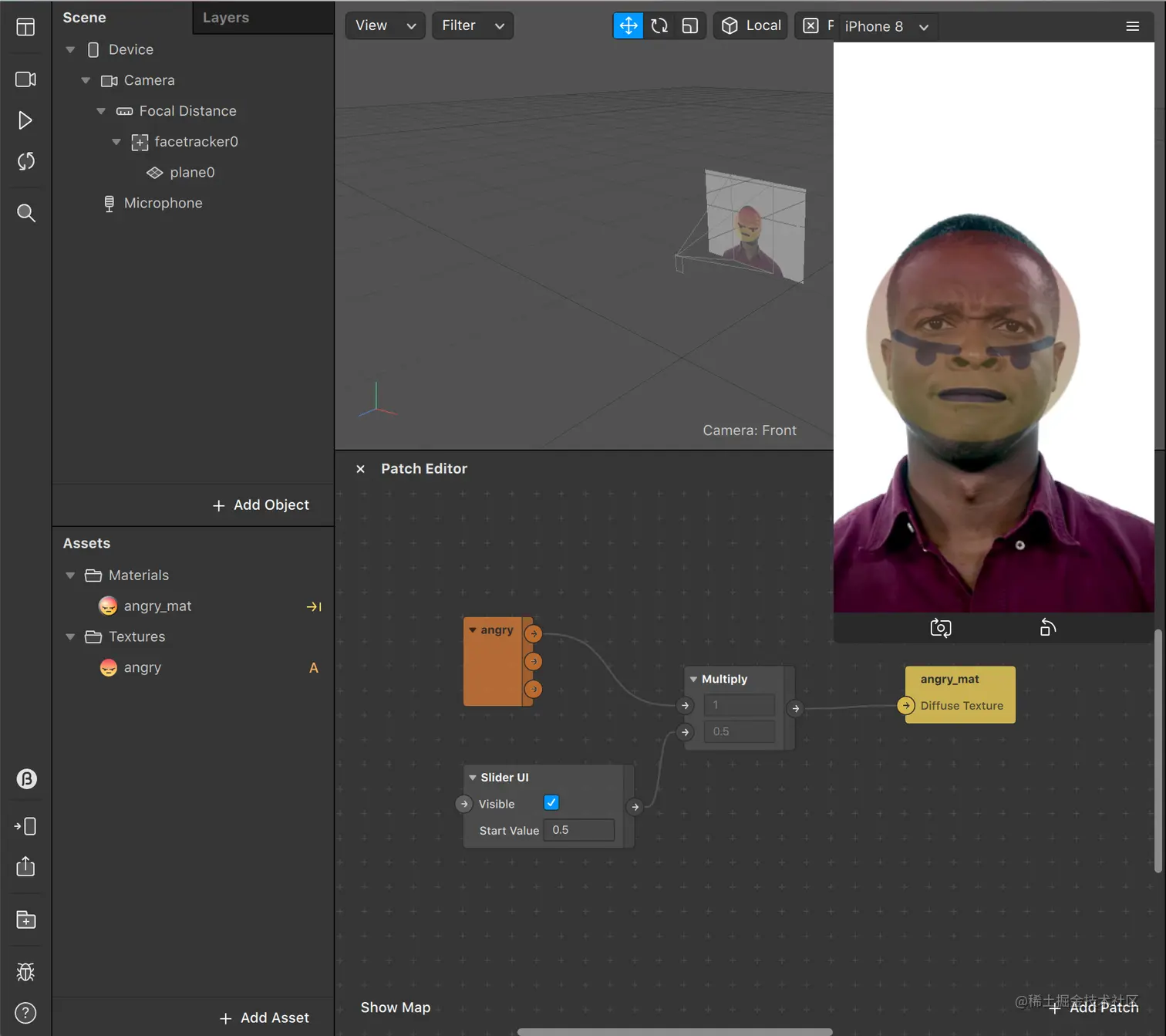Click the viewport axis orientation gizmo
Image resolution: width=1166 pixels, height=1036 pixels.
point(376,400)
